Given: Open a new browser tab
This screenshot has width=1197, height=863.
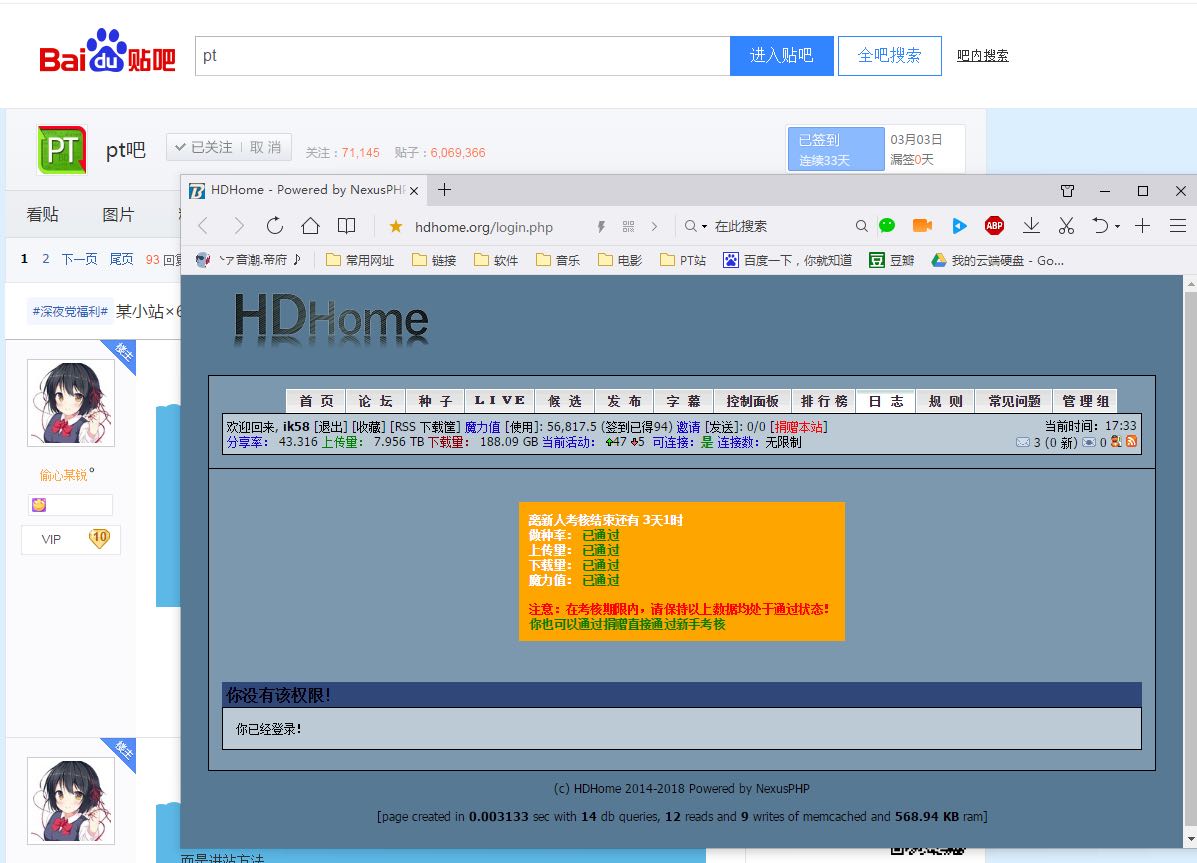Looking at the screenshot, I should 444,189.
